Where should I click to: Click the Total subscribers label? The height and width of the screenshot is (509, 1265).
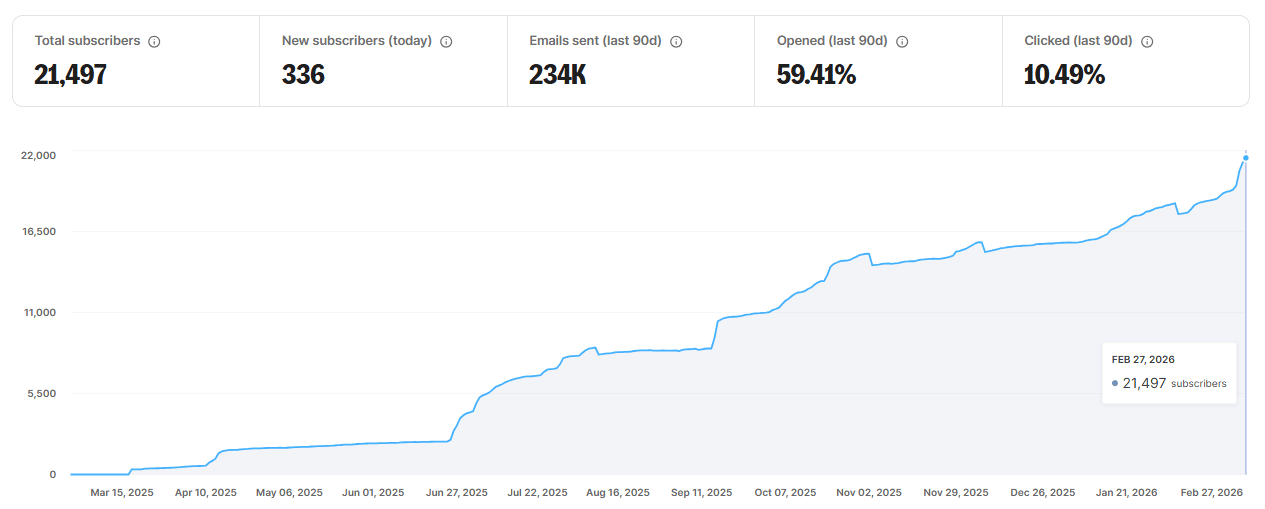click(x=87, y=41)
